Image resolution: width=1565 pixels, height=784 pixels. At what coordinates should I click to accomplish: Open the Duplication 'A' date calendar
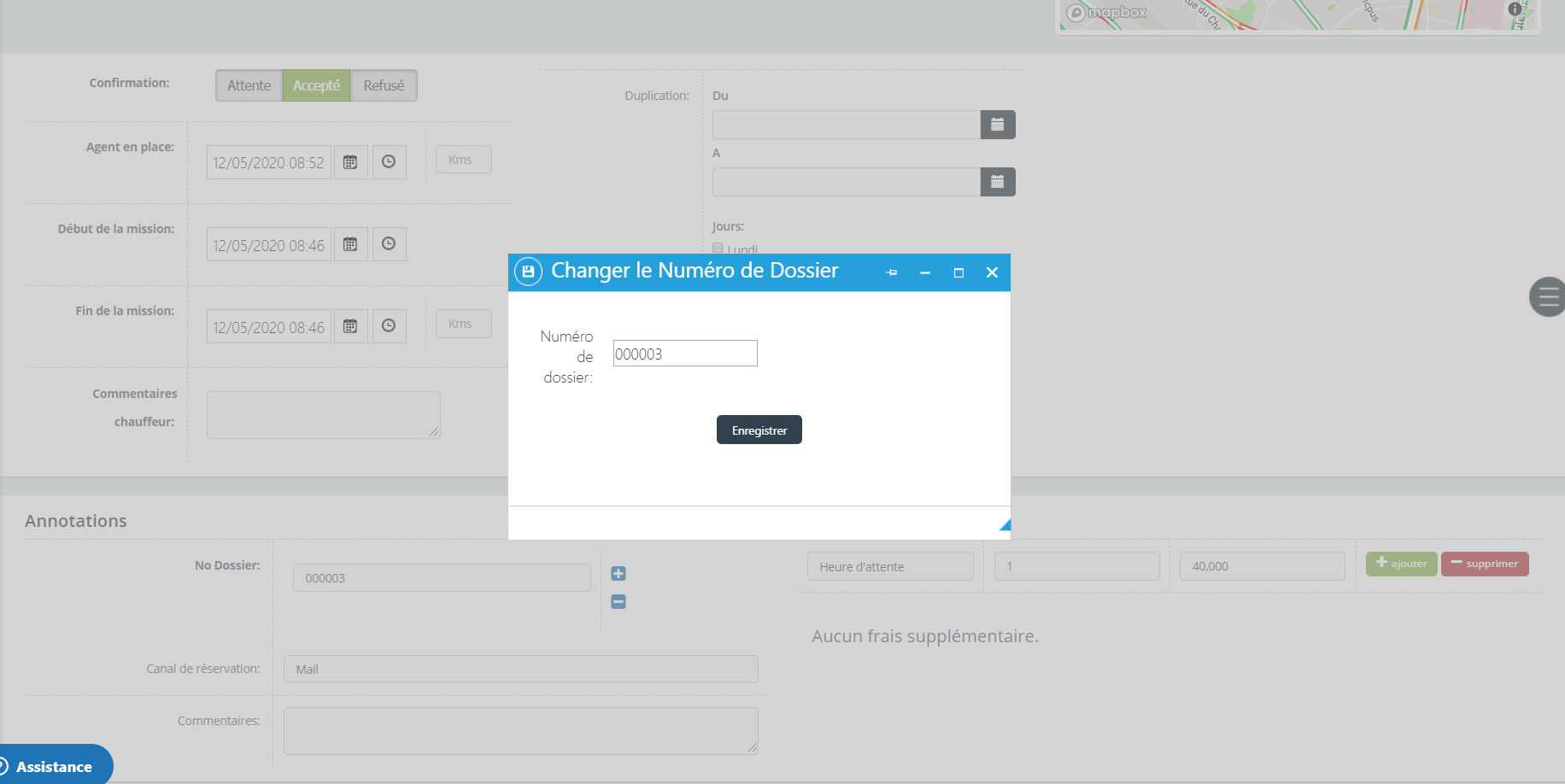pyautogui.click(x=997, y=182)
